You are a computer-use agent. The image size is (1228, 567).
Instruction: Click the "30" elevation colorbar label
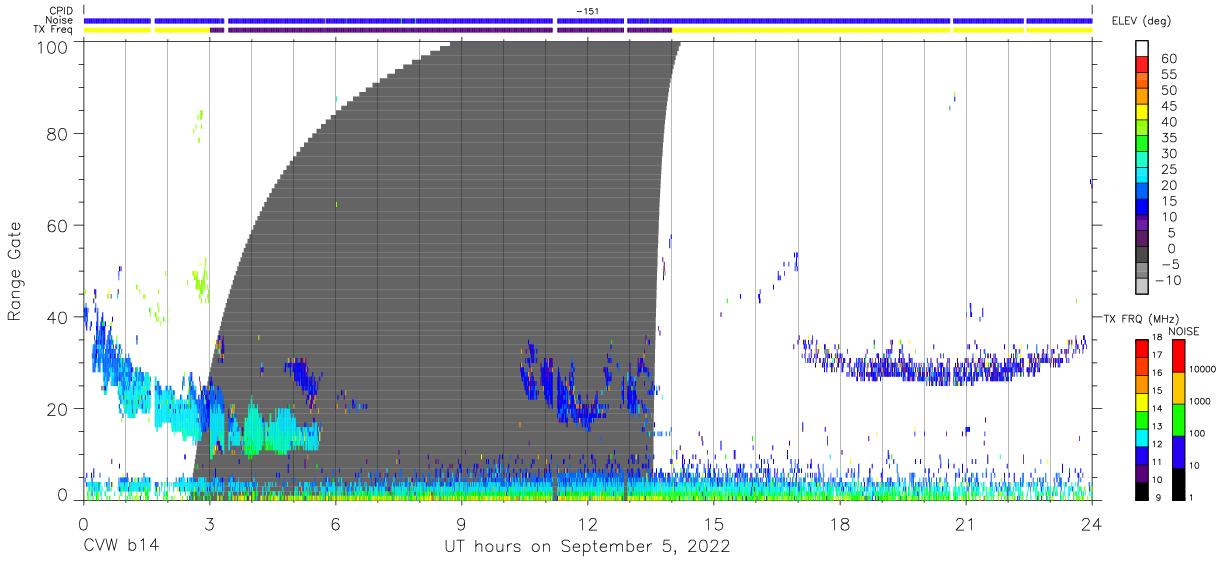pos(1170,154)
